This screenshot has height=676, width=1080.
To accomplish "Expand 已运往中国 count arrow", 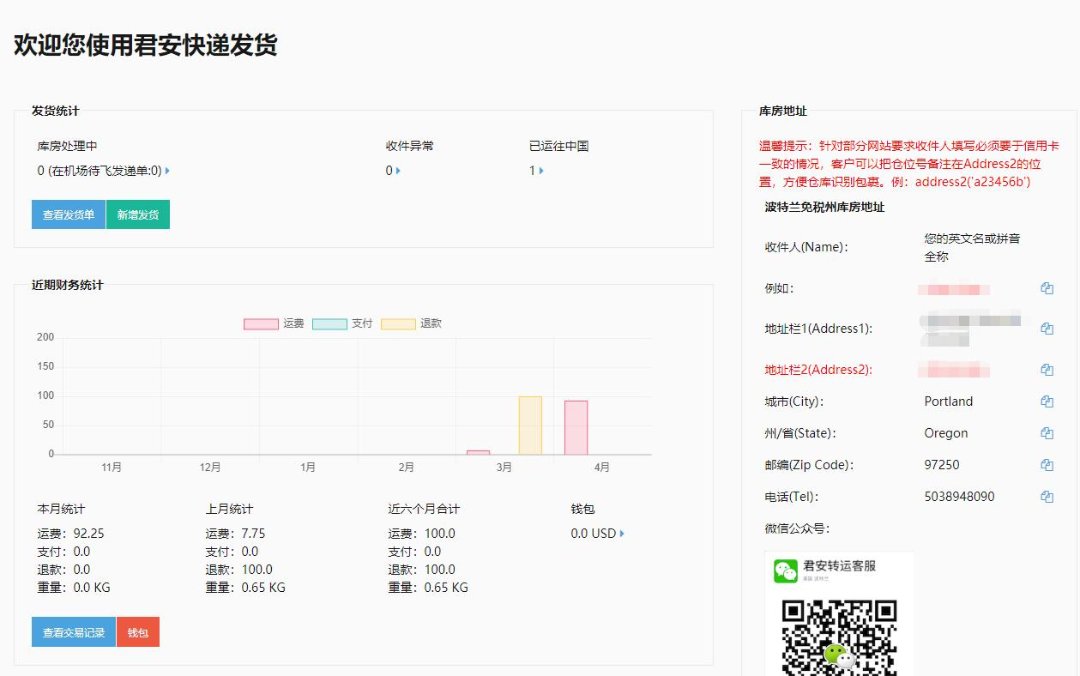I will coord(541,171).
